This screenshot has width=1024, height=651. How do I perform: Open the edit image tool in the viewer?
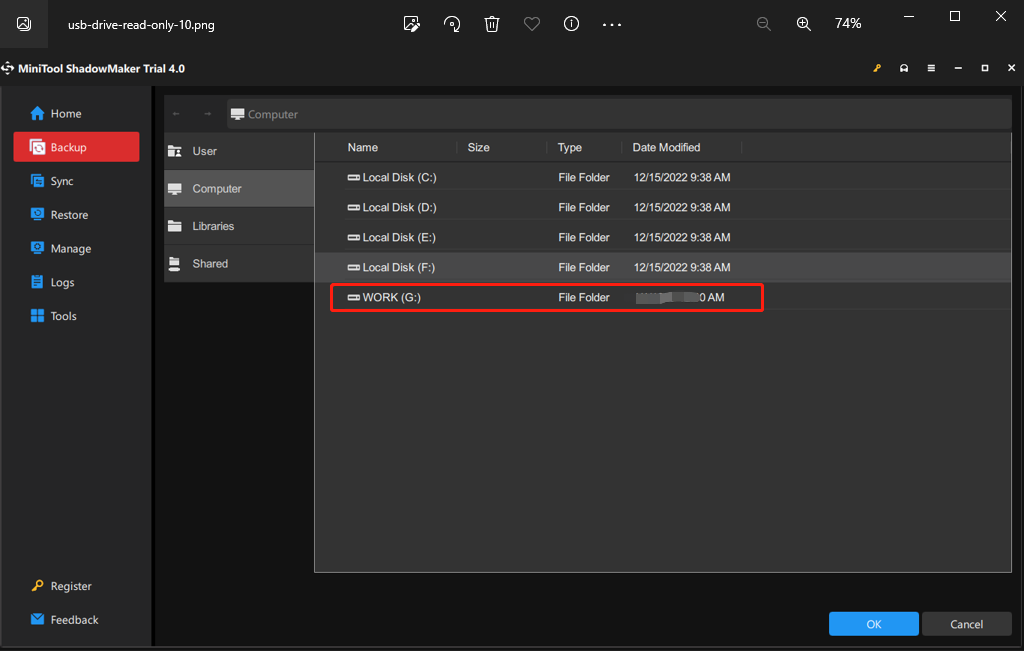pos(411,24)
